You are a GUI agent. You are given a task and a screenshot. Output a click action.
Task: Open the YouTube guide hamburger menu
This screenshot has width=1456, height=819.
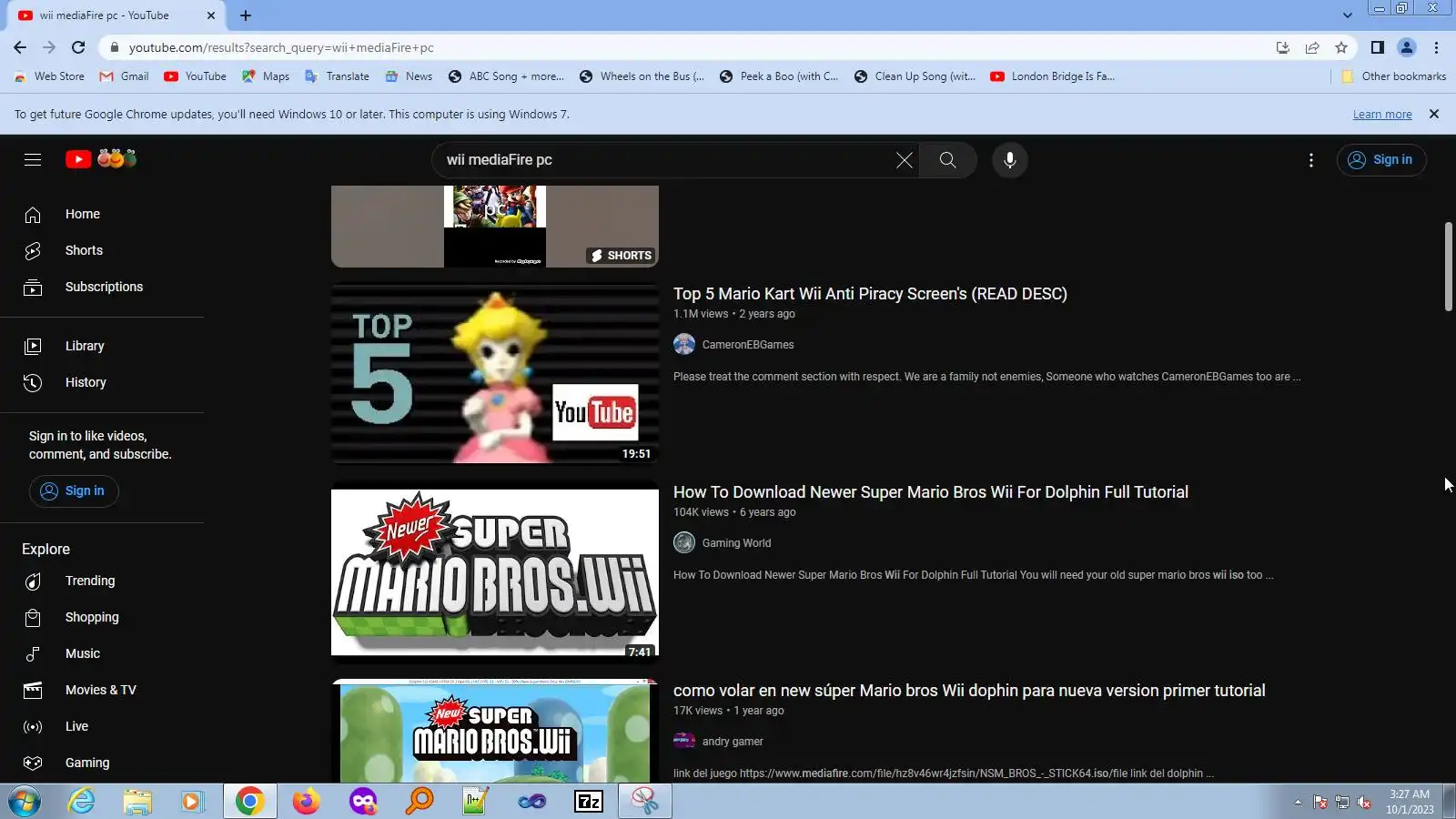click(x=33, y=160)
